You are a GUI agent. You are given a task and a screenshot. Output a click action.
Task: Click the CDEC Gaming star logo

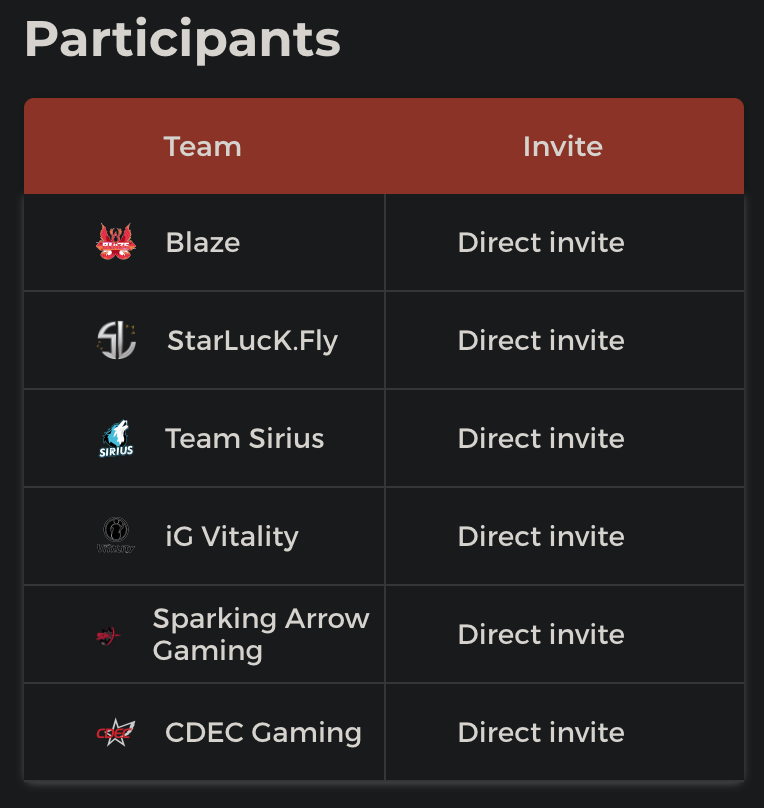pyautogui.click(x=115, y=732)
